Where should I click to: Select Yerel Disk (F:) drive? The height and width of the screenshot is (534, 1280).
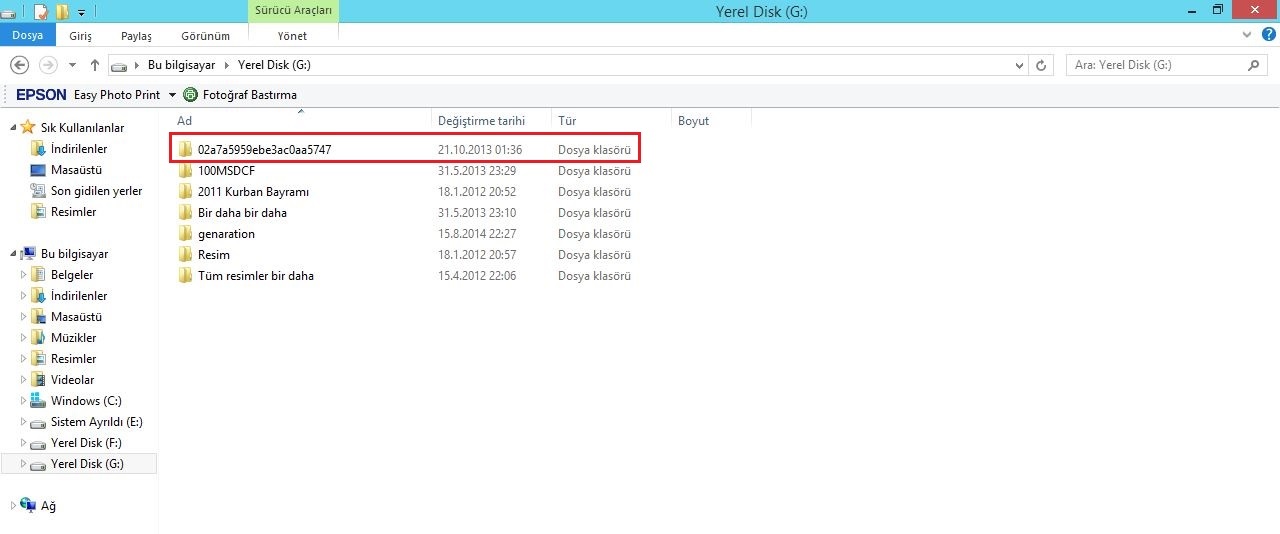86,443
